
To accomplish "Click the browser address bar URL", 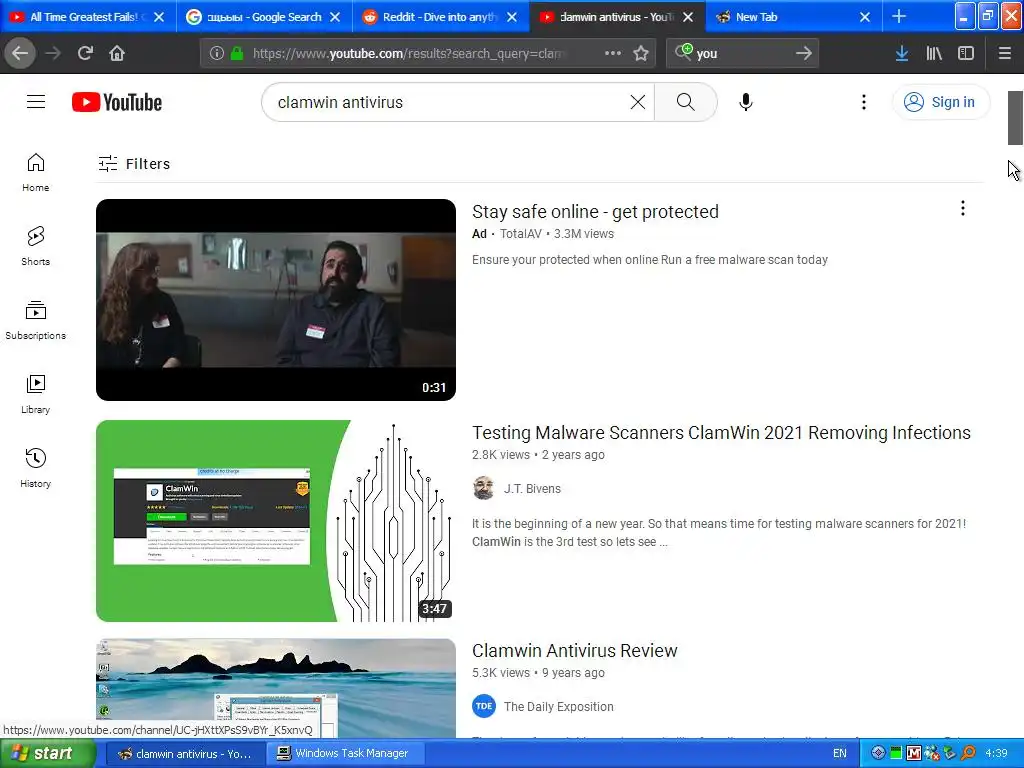I will pyautogui.click(x=410, y=53).
